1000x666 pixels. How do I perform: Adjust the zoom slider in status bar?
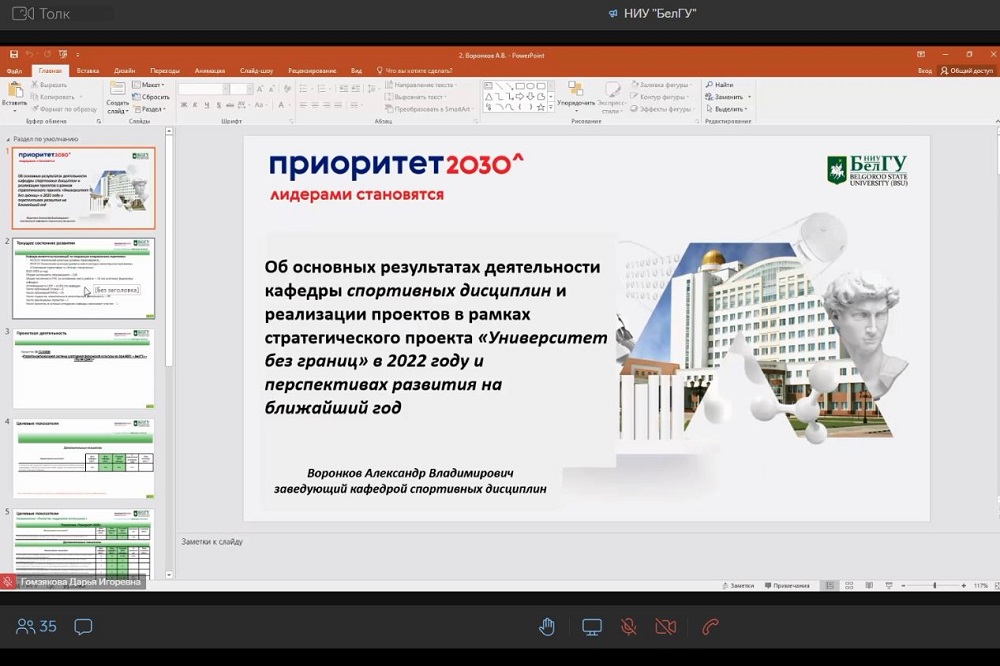pyautogui.click(x=935, y=585)
